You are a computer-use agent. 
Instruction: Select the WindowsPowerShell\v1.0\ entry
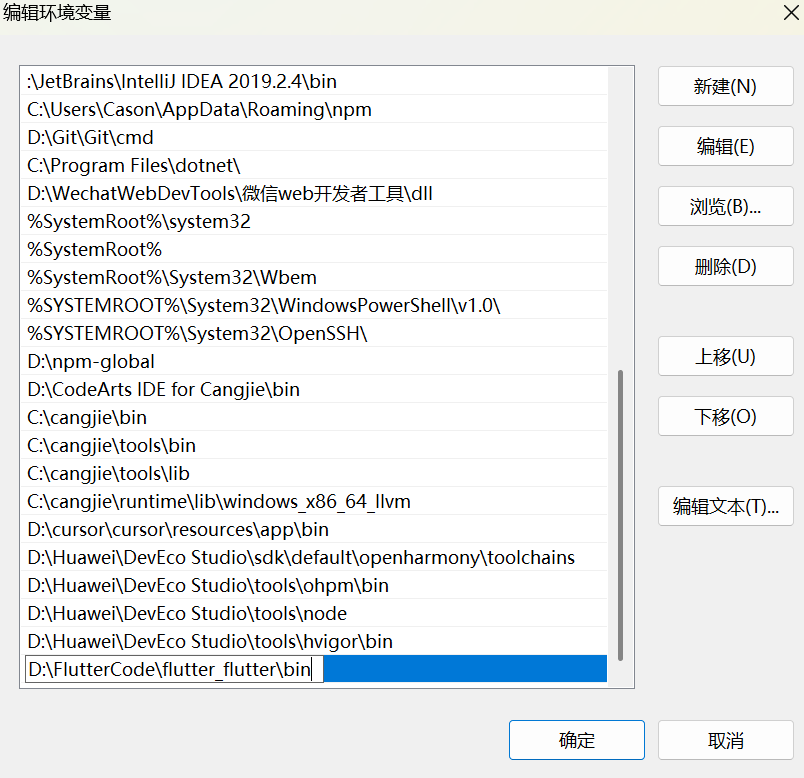(314, 305)
